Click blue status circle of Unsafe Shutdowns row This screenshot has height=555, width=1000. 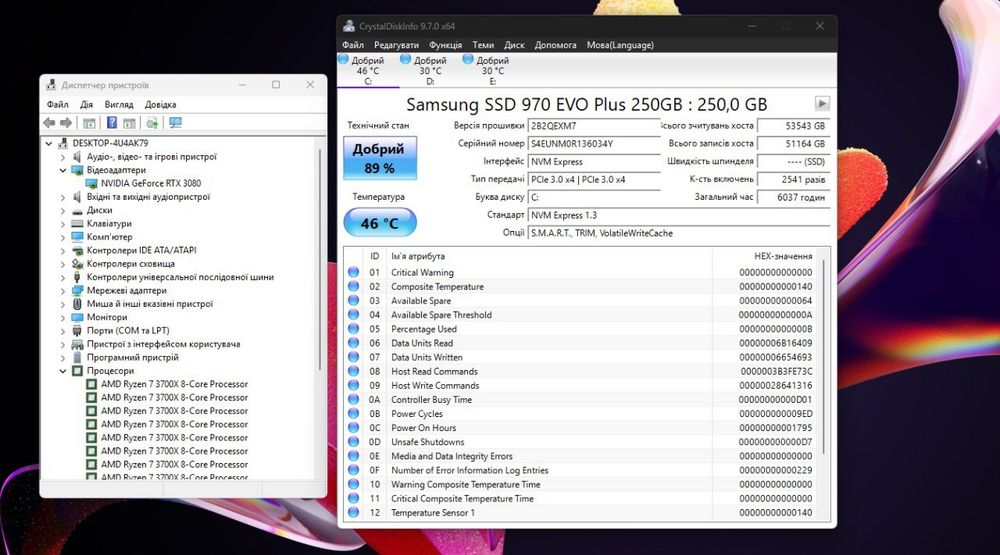(x=353, y=441)
